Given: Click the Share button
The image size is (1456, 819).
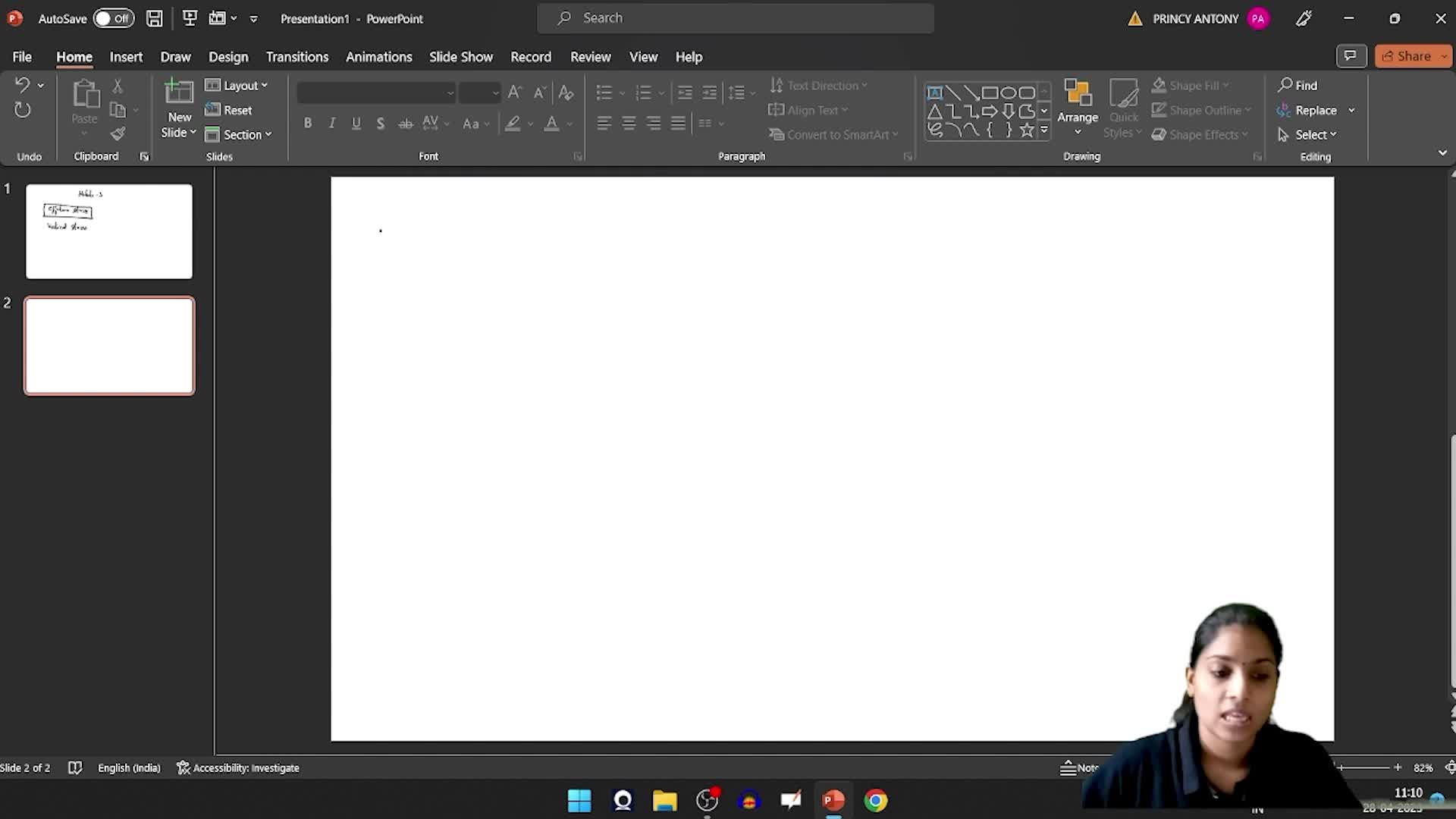Looking at the screenshot, I should click(x=1407, y=56).
